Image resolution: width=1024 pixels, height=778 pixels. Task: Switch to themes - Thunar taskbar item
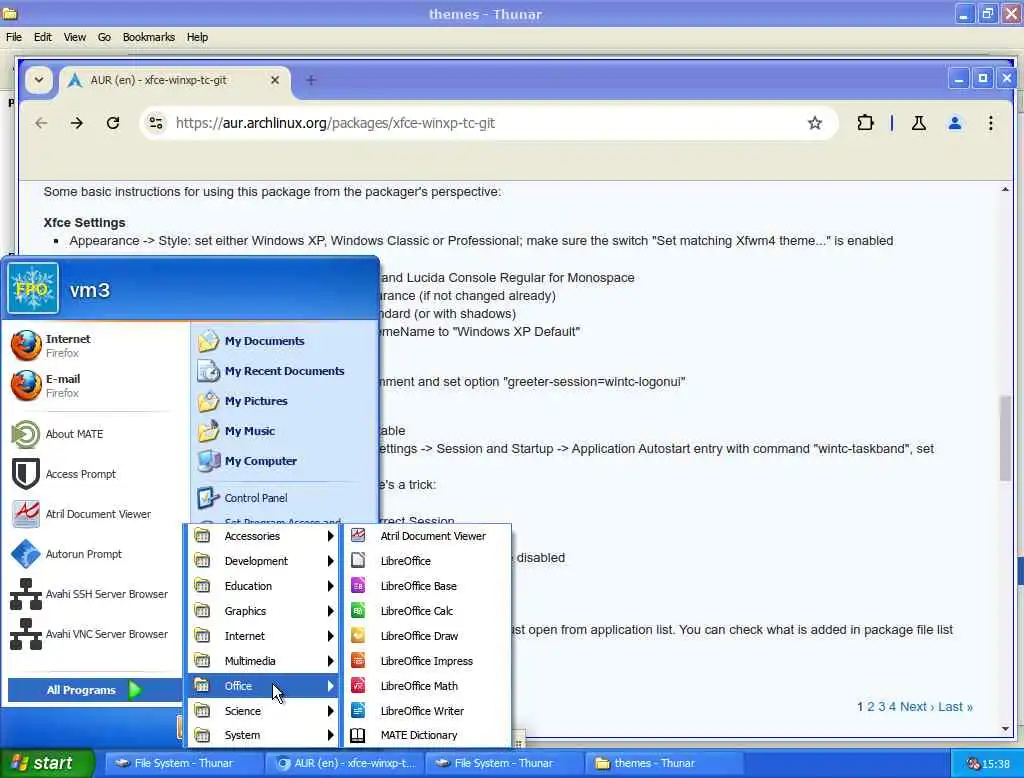coord(664,763)
